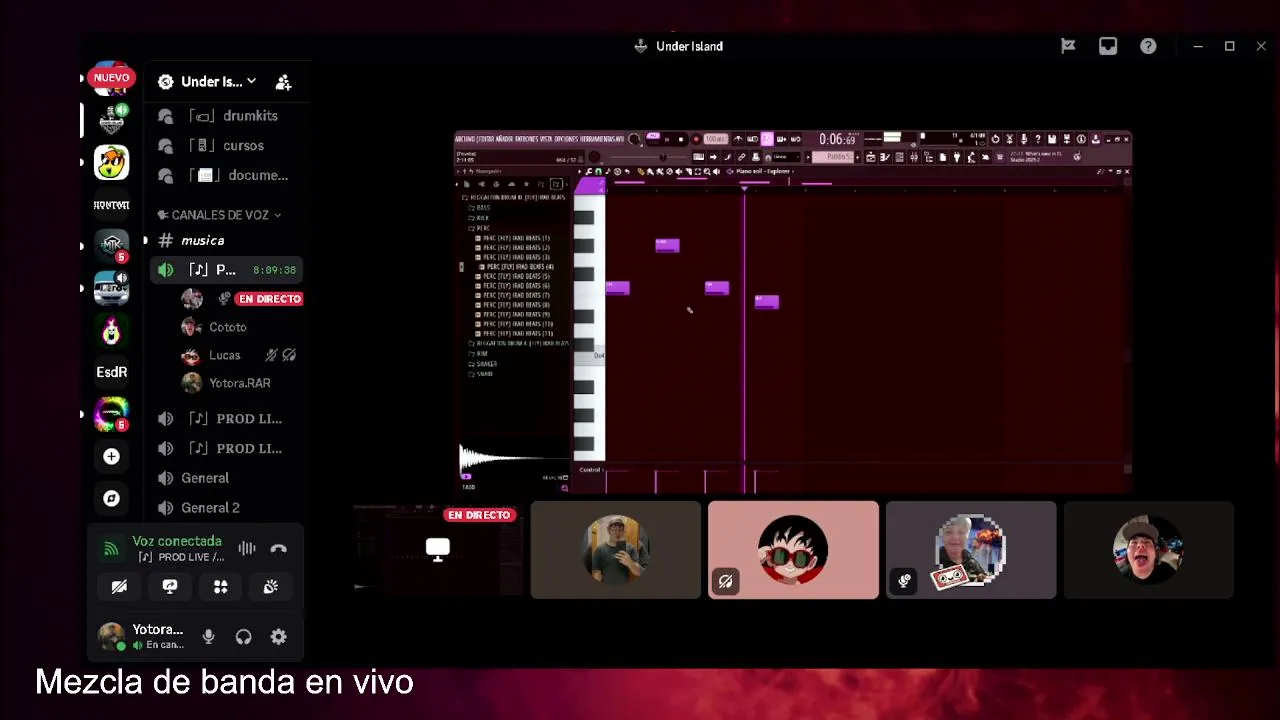Image resolution: width=1280 pixels, height=720 pixels.
Task: Click the waveform preview in FL browser
Action: (512, 461)
